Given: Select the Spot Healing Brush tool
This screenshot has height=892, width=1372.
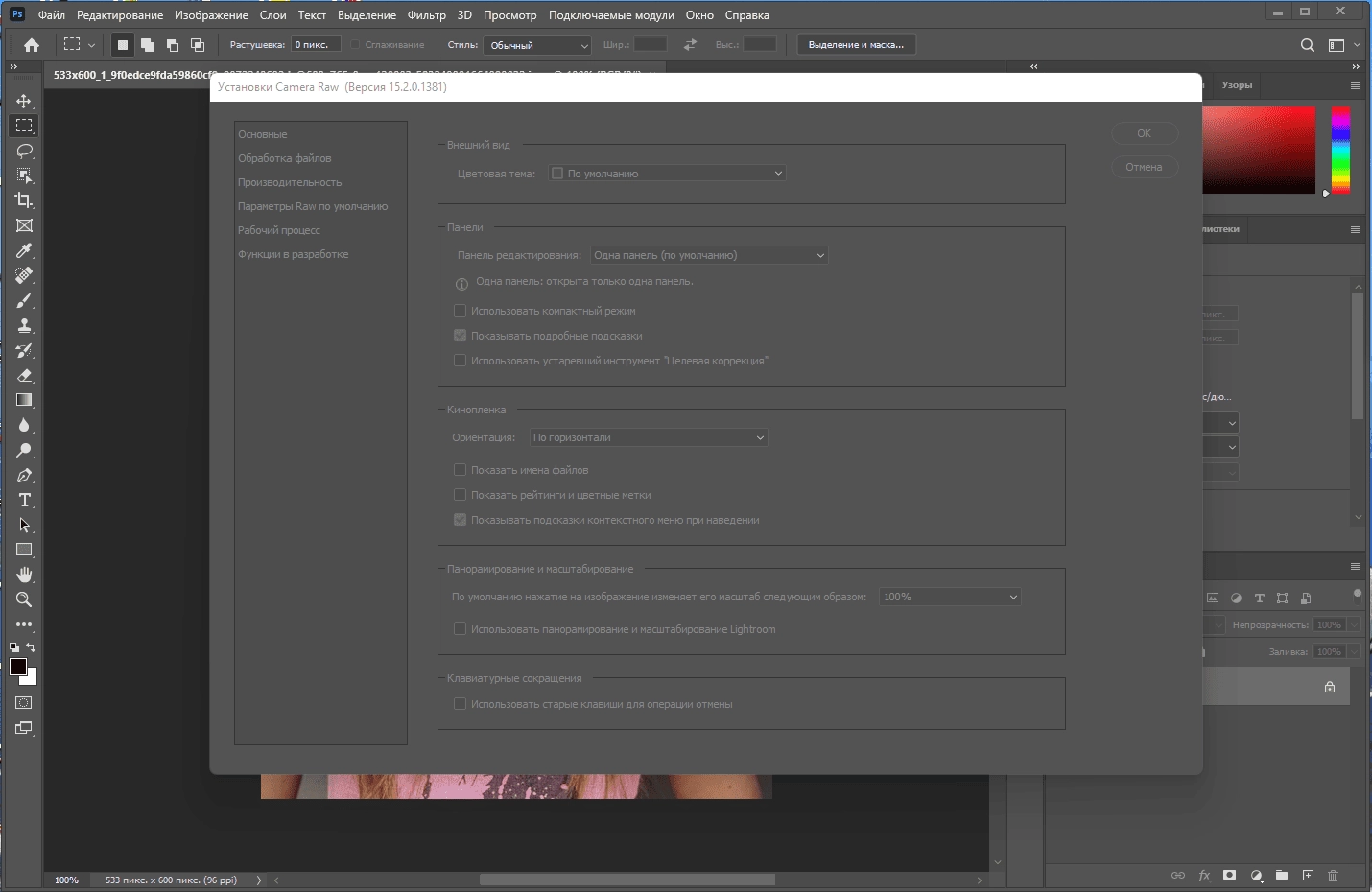Looking at the screenshot, I should [x=24, y=275].
